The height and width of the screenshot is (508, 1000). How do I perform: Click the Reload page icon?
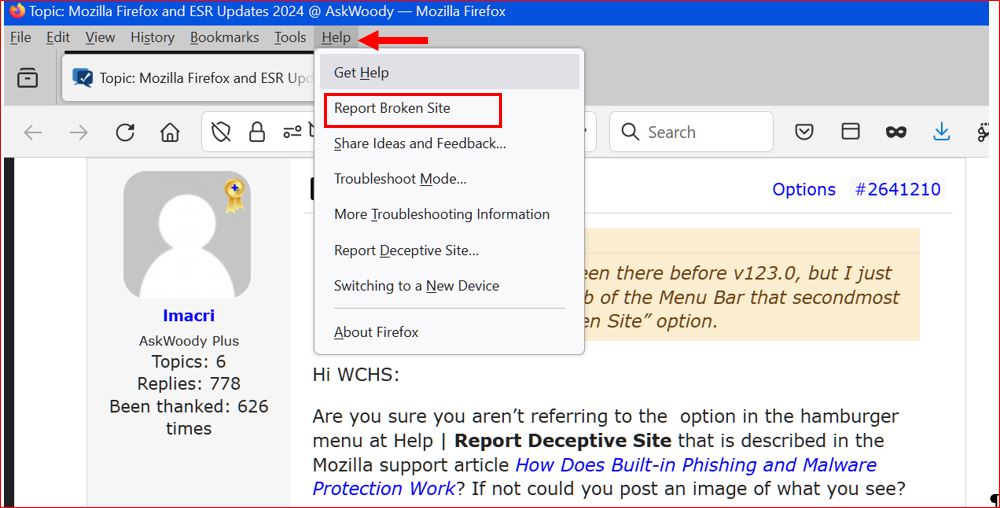pyautogui.click(x=125, y=132)
